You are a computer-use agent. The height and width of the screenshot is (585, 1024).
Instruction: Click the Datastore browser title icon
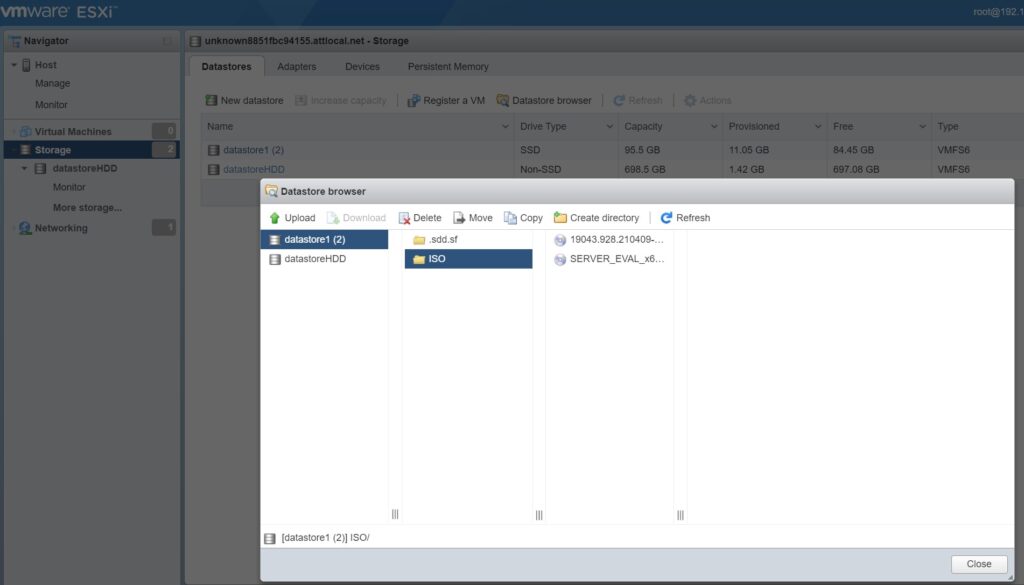(x=271, y=191)
